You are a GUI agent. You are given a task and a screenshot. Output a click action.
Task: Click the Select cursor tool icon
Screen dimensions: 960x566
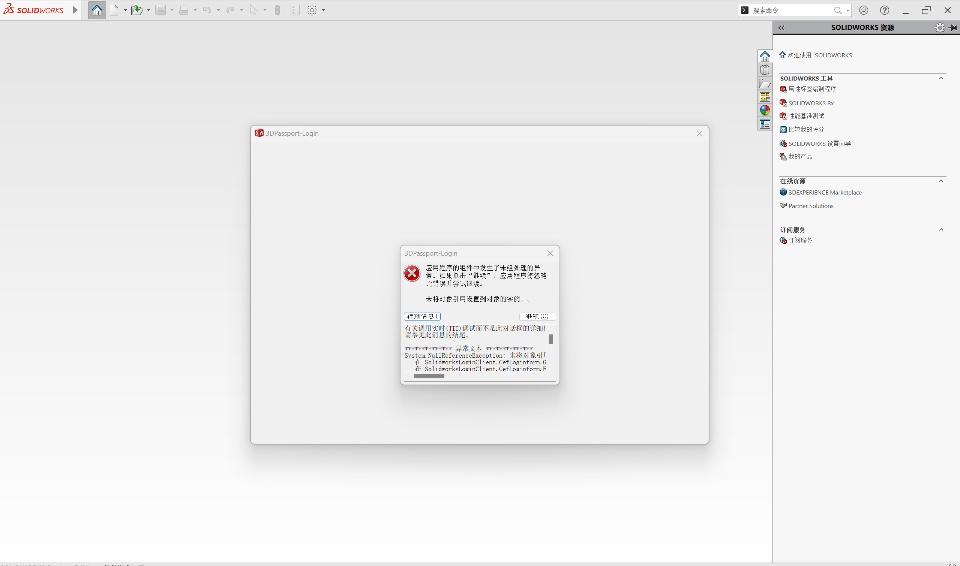pos(253,10)
